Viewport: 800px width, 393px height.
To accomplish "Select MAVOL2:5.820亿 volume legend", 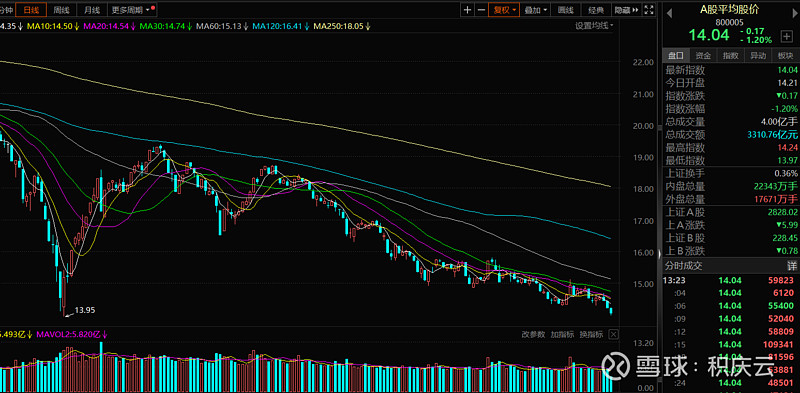I will [72, 334].
